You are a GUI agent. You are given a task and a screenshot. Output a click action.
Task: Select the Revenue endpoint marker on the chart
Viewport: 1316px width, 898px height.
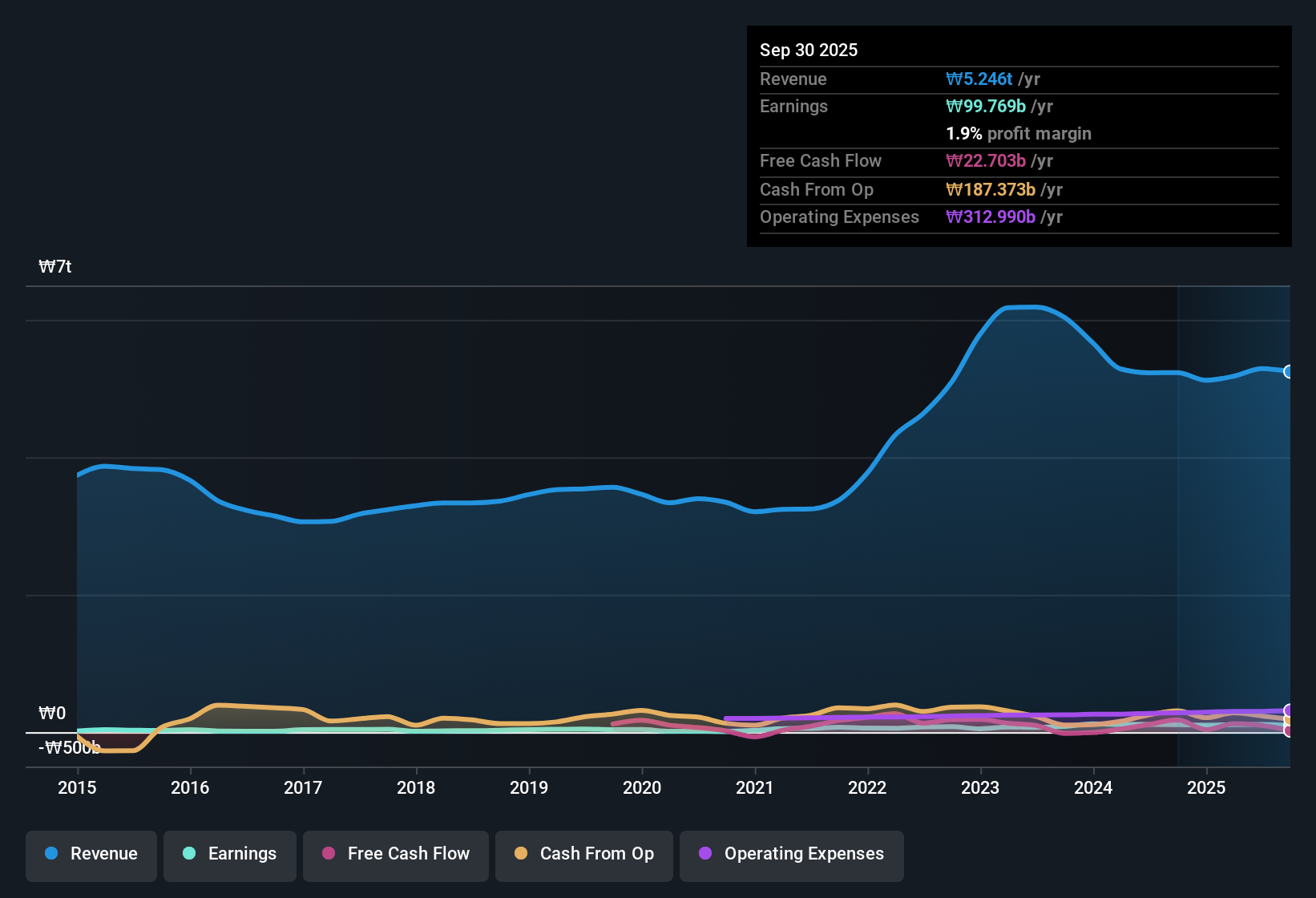coord(1289,371)
